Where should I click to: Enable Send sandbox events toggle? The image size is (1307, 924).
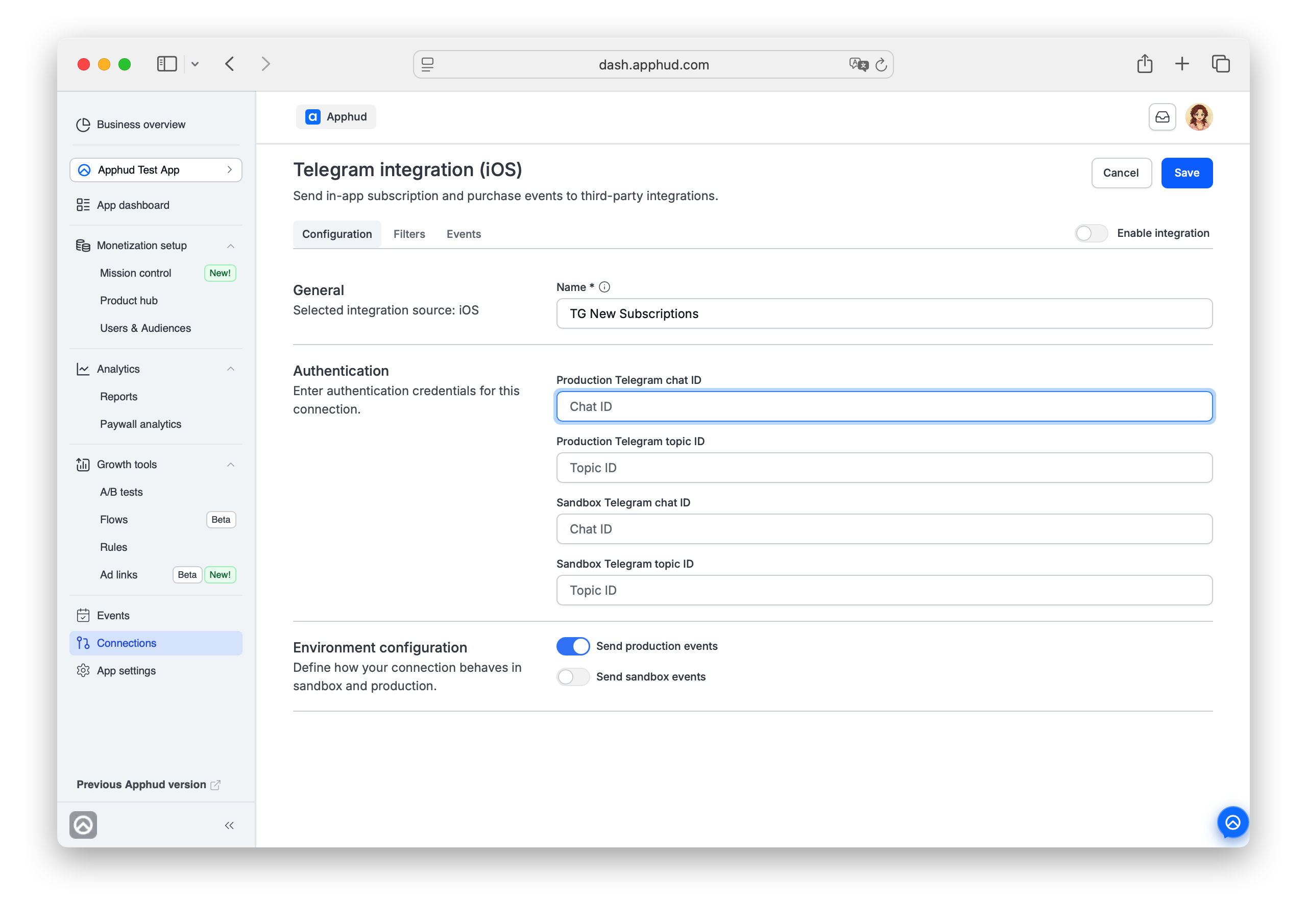point(573,677)
